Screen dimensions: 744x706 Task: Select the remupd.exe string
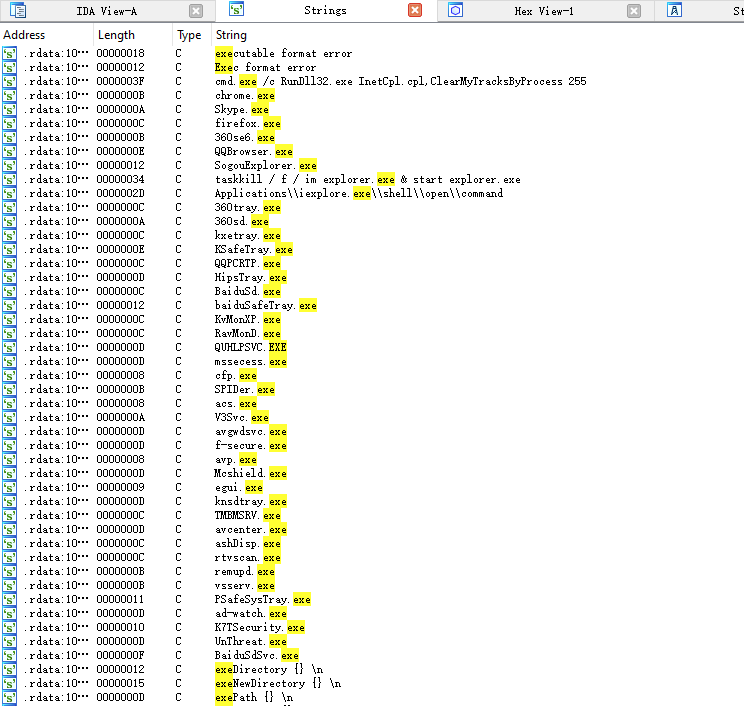pyautogui.click(x=245, y=571)
